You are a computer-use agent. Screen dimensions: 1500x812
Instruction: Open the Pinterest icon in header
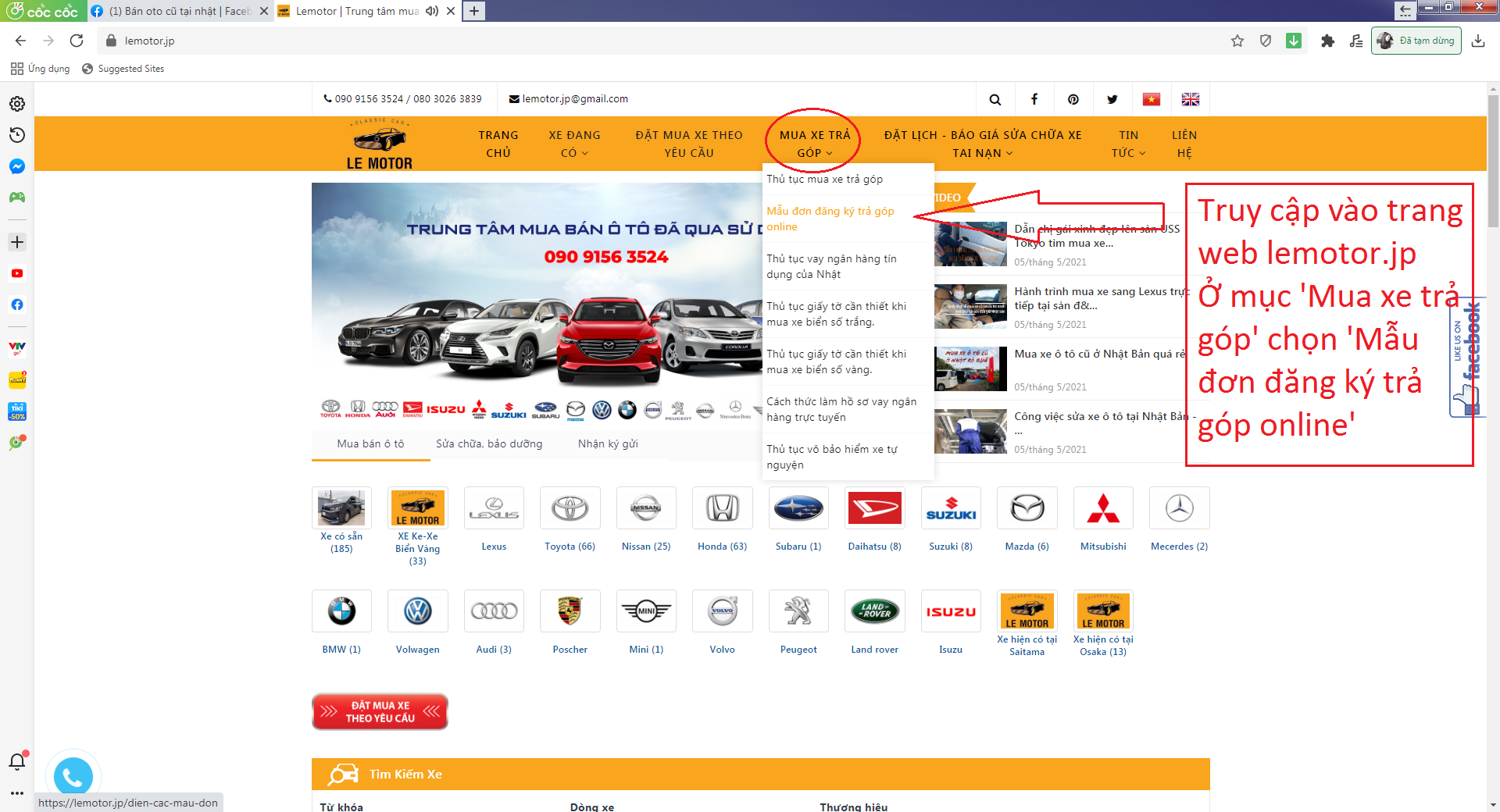(1073, 99)
